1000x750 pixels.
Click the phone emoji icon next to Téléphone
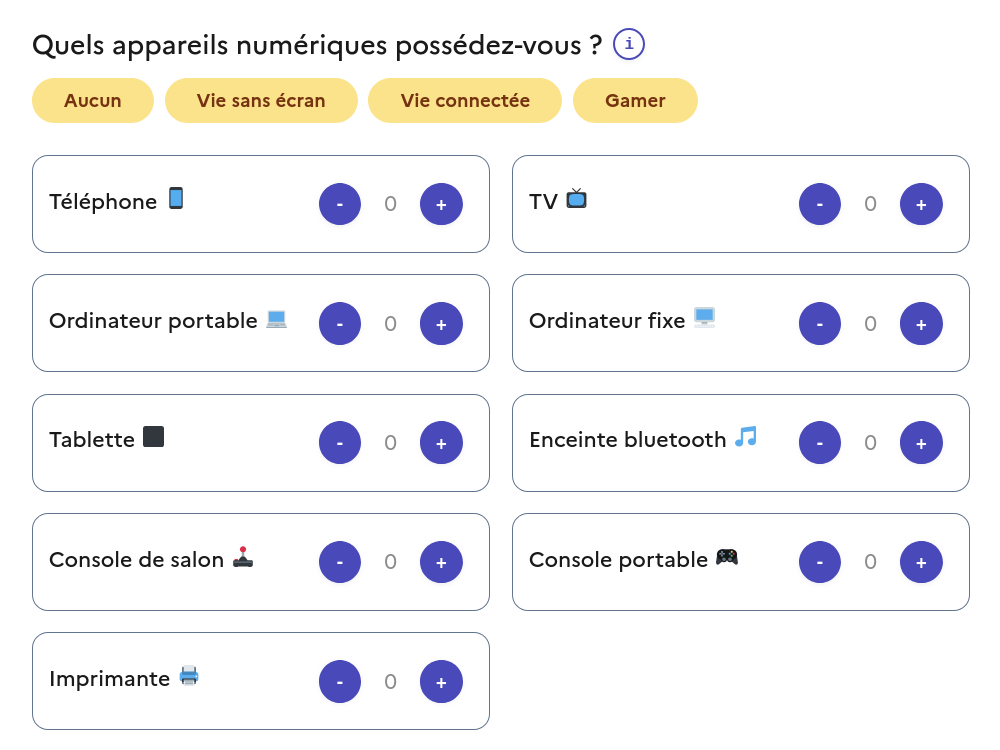tap(176, 198)
